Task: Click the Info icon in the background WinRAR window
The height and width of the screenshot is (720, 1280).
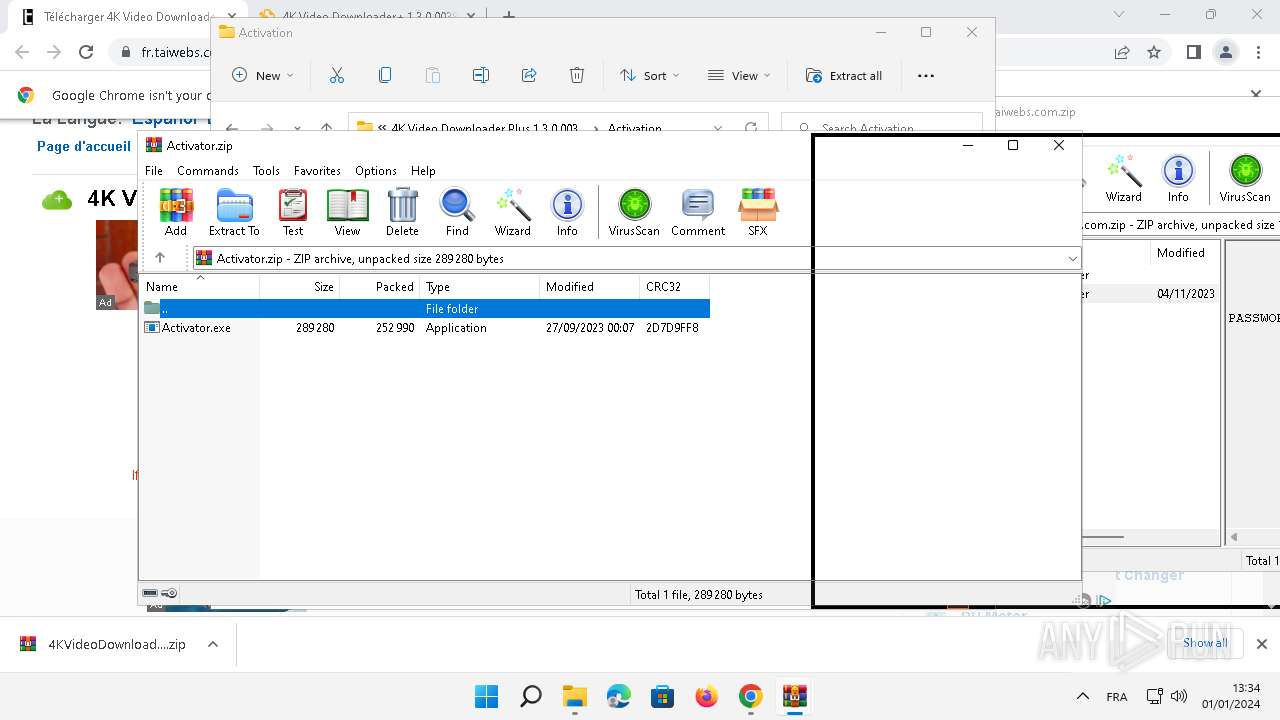Action: coord(1178,178)
